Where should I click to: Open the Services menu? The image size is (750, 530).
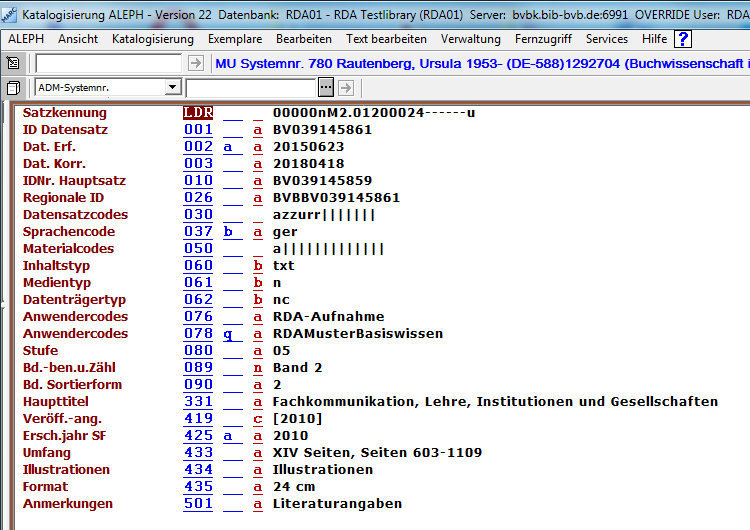tap(607, 39)
